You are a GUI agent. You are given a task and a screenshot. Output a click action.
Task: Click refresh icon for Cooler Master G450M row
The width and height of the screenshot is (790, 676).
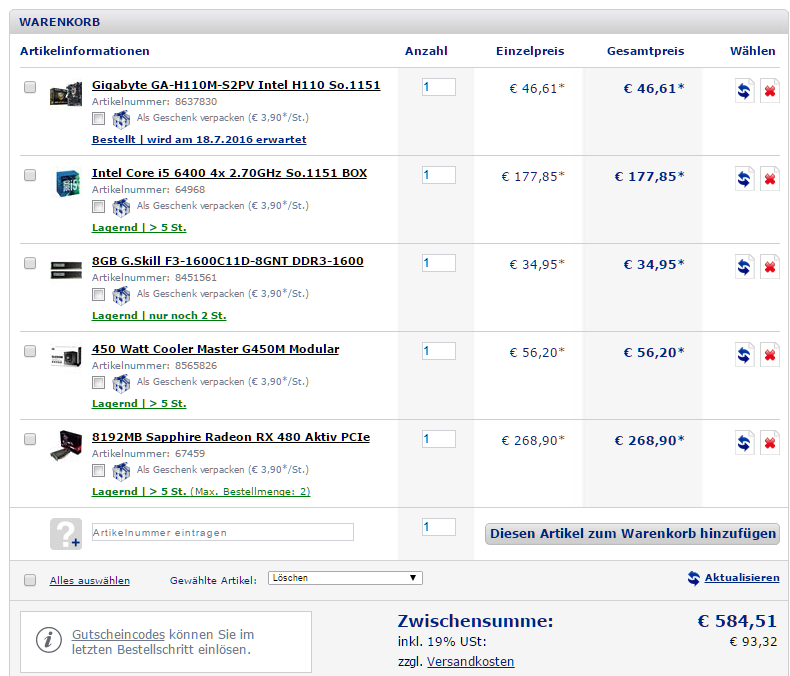[744, 355]
